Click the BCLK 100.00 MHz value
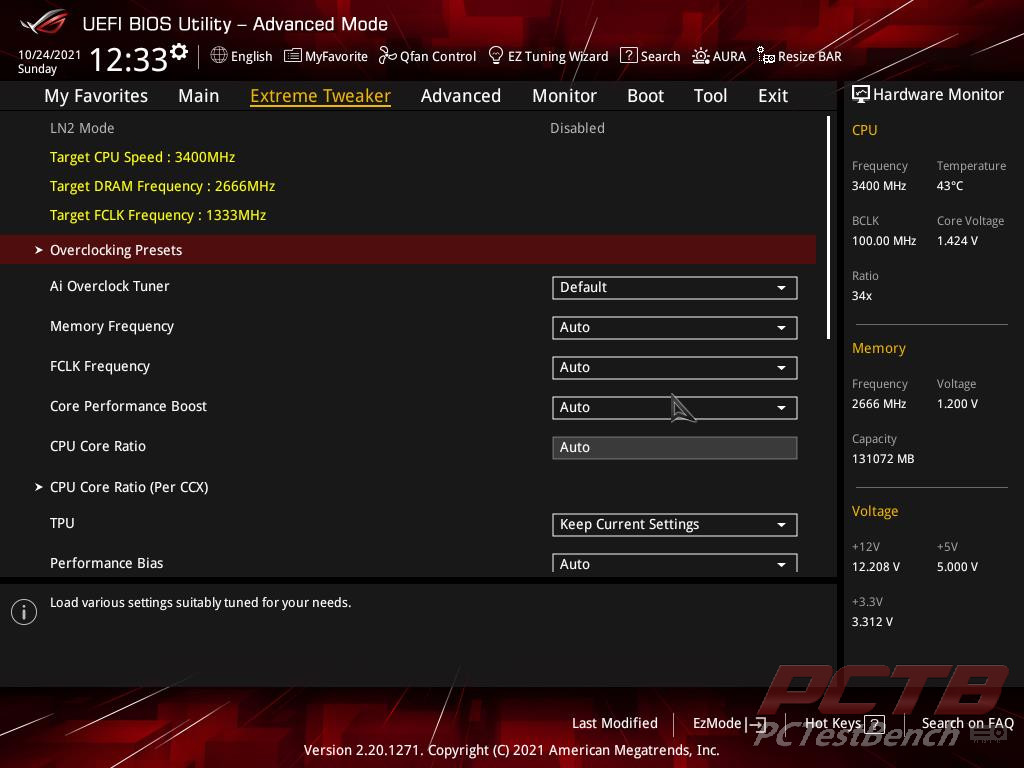This screenshot has height=768, width=1024. coord(884,241)
